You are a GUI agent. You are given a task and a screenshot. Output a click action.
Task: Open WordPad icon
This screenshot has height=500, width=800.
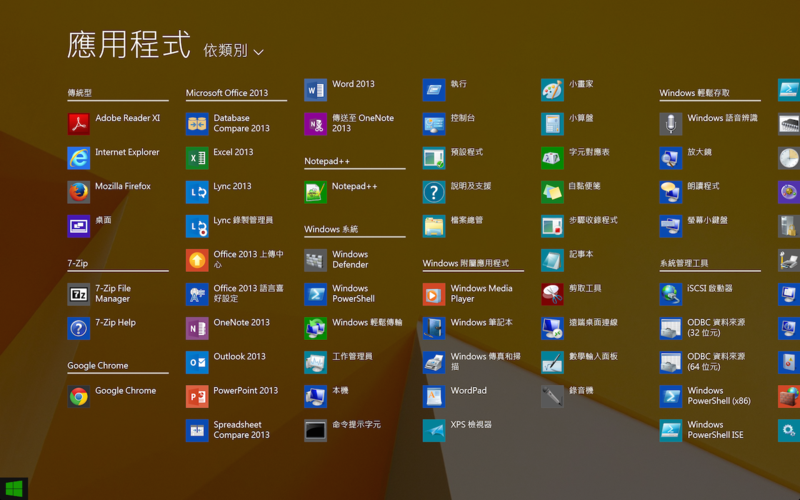[434, 396]
